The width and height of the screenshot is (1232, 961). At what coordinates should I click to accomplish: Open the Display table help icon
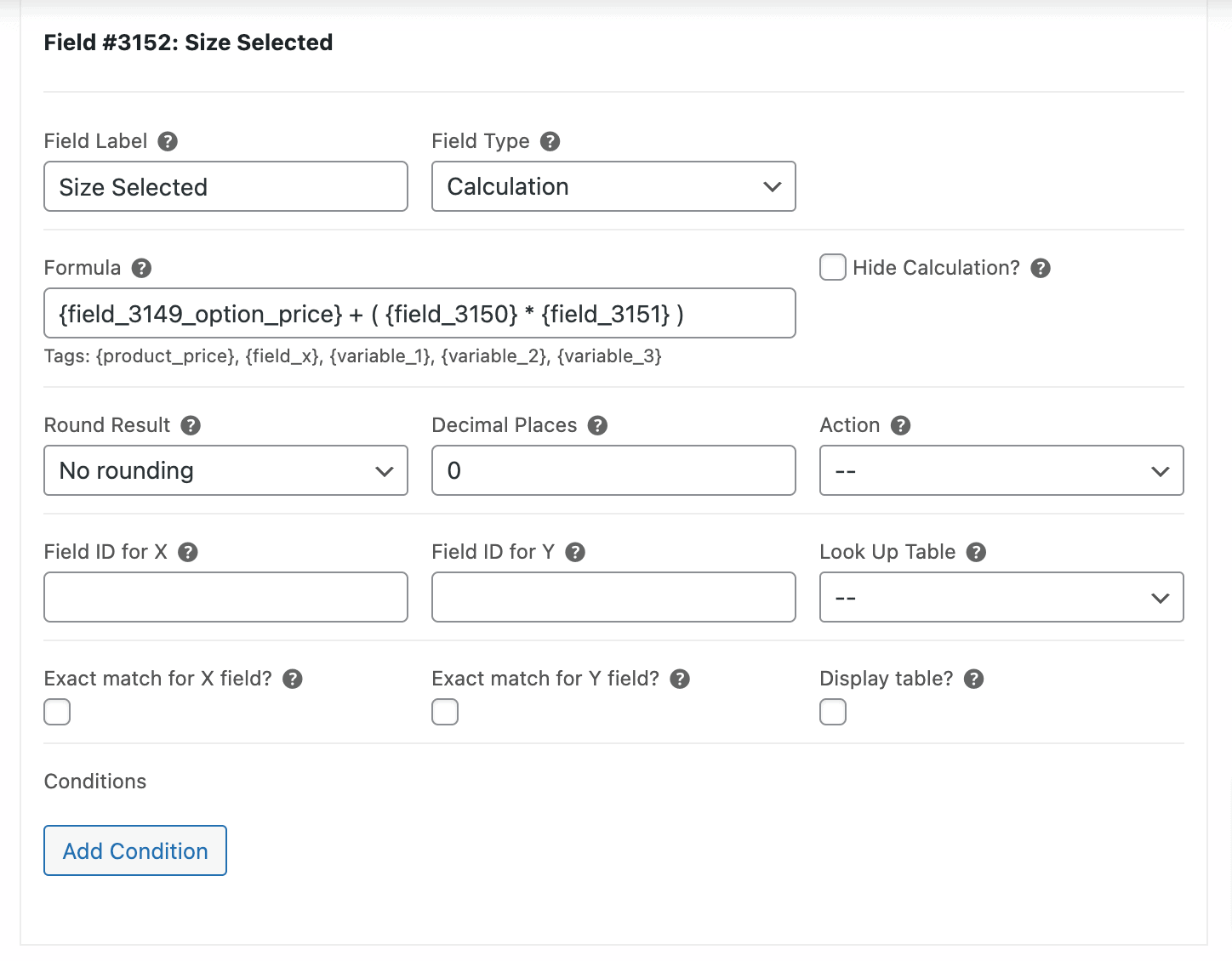[974, 679]
